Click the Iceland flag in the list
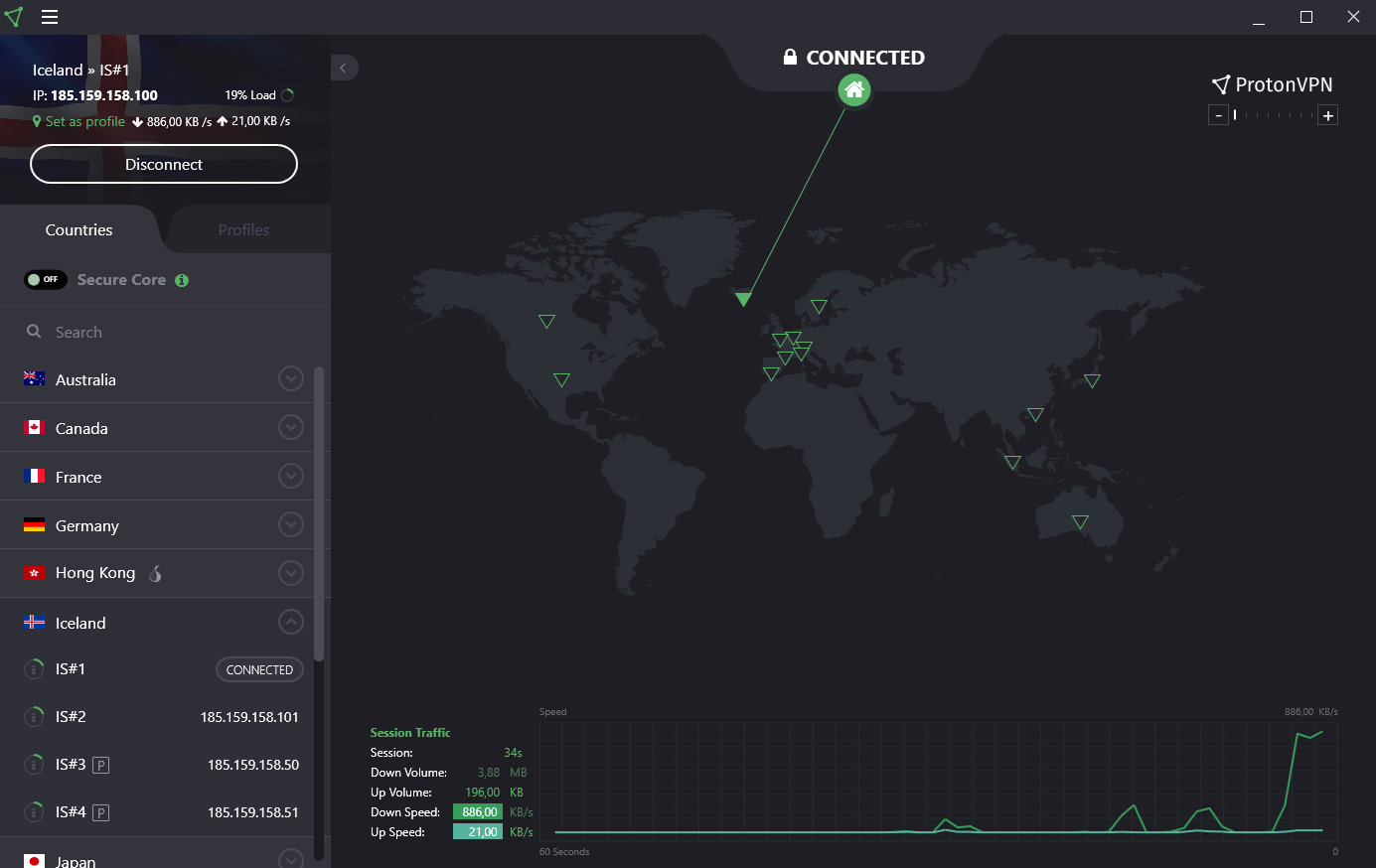This screenshot has width=1376, height=868. [34, 623]
